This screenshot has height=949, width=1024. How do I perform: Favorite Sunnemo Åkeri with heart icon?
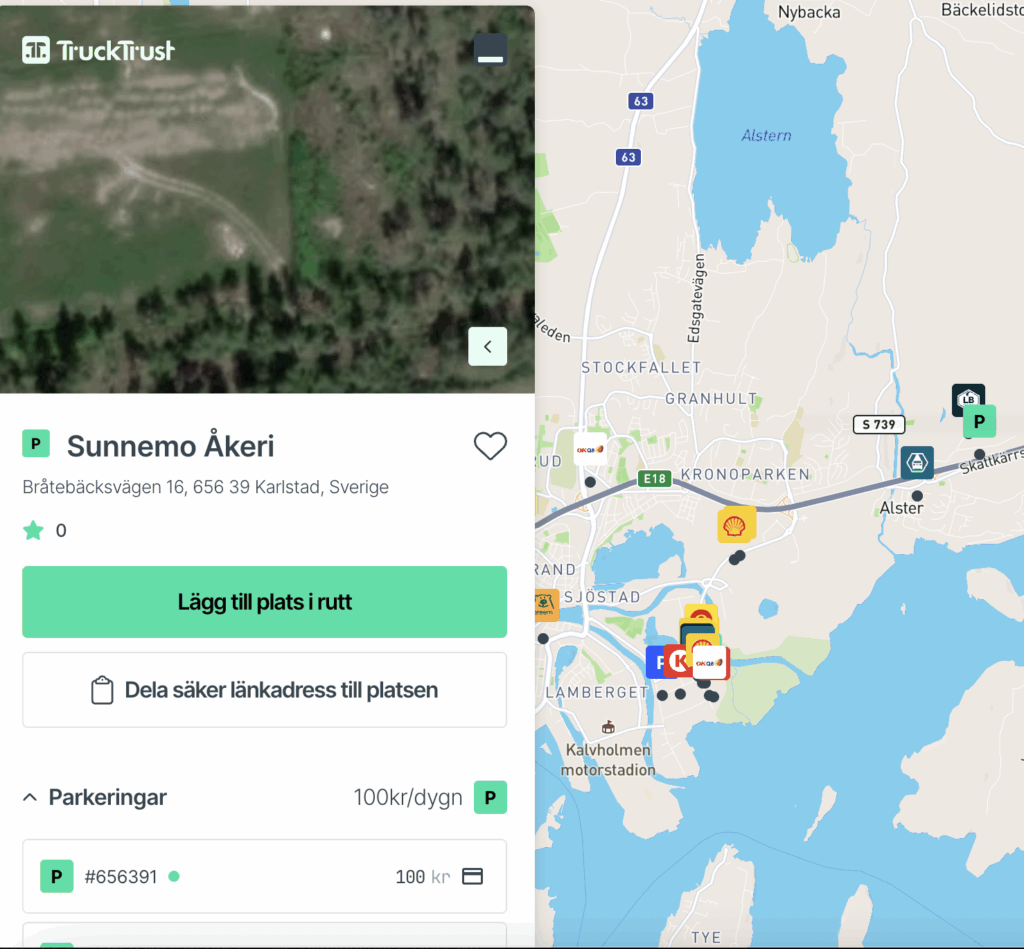[490, 446]
